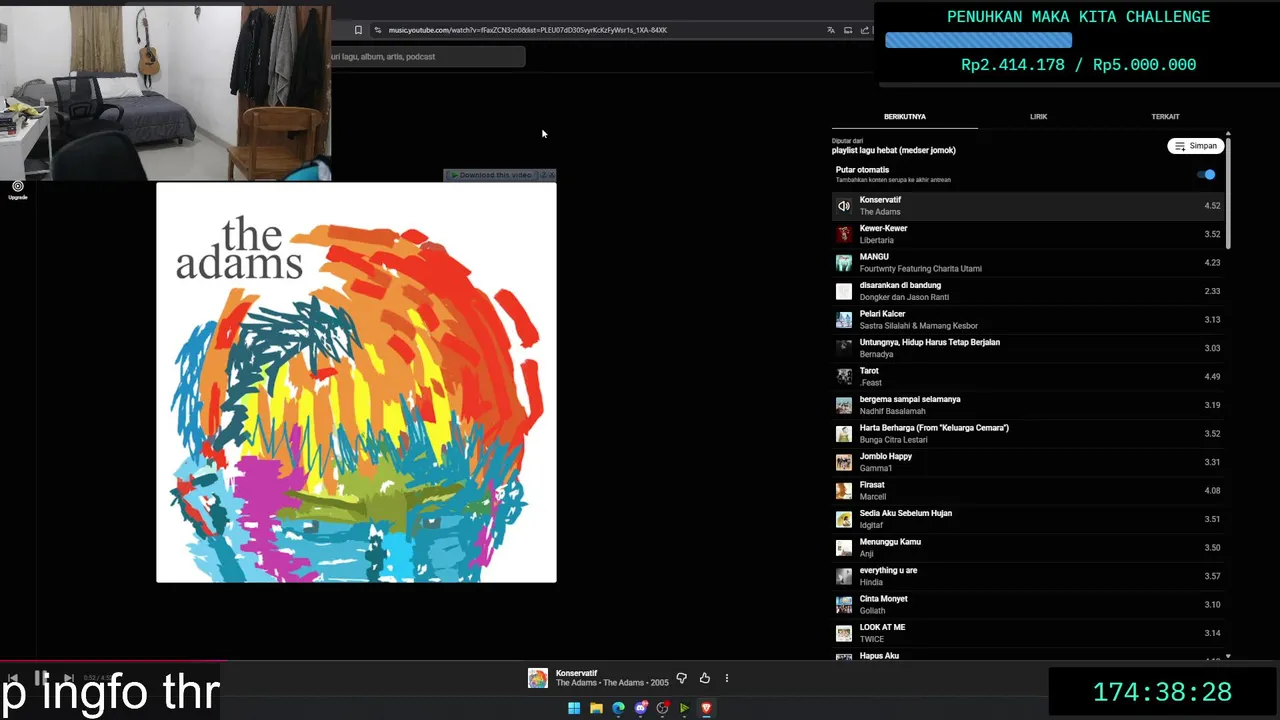1280x720 pixels.
Task: Play Firasat by Marcell
Action: pyautogui.click(x=1030, y=491)
